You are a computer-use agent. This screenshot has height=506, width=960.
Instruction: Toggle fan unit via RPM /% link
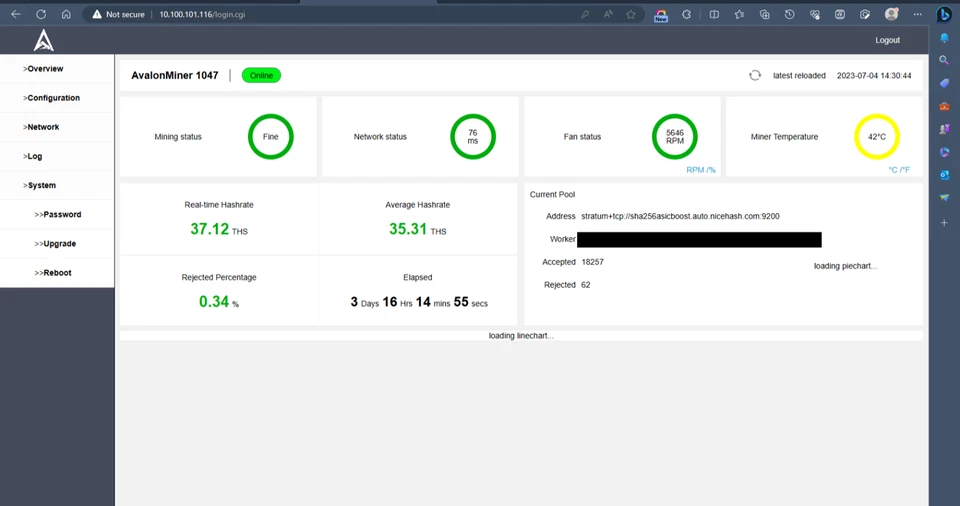pyautogui.click(x=700, y=170)
